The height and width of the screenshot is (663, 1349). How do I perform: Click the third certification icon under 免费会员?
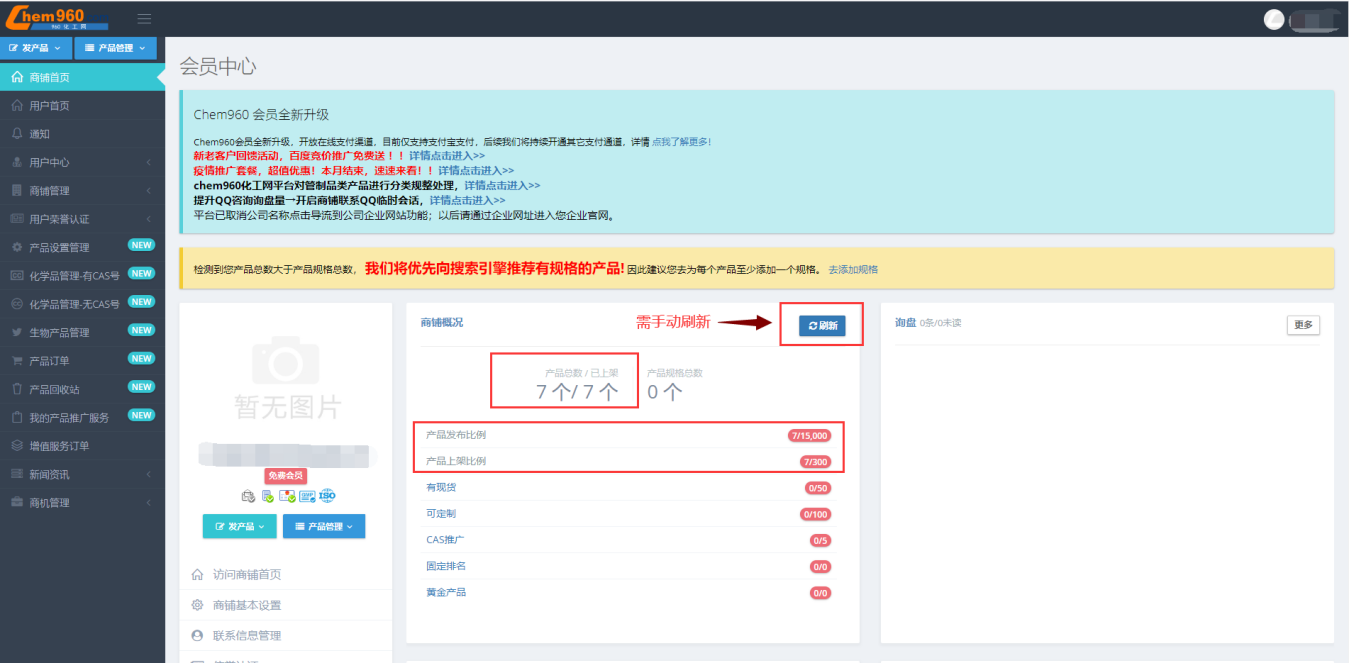click(286, 495)
